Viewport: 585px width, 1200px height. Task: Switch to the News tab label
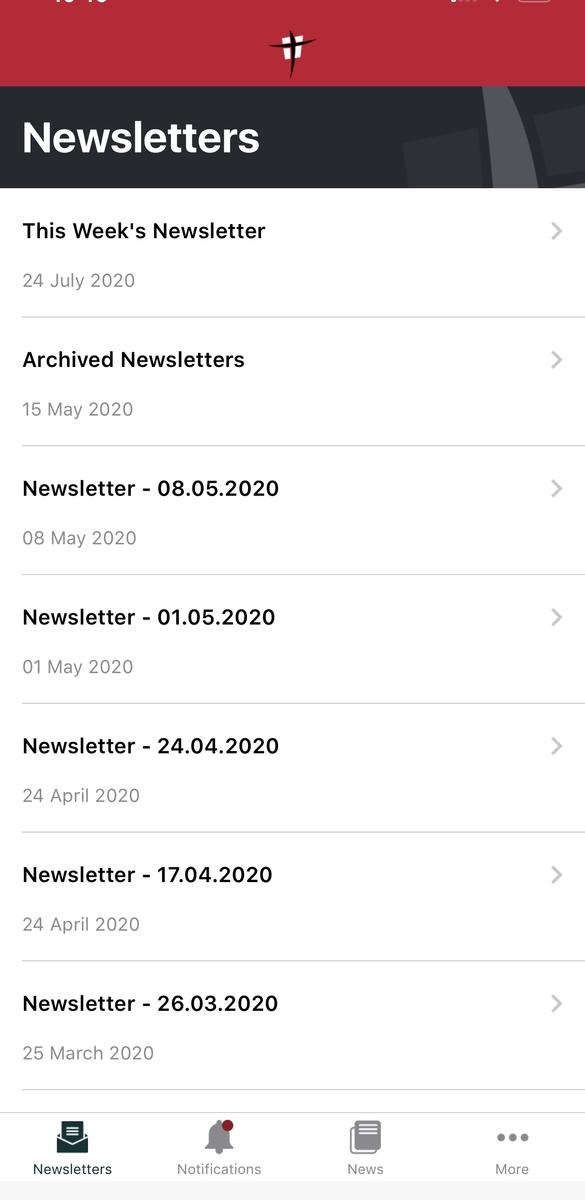tap(365, 1169)
